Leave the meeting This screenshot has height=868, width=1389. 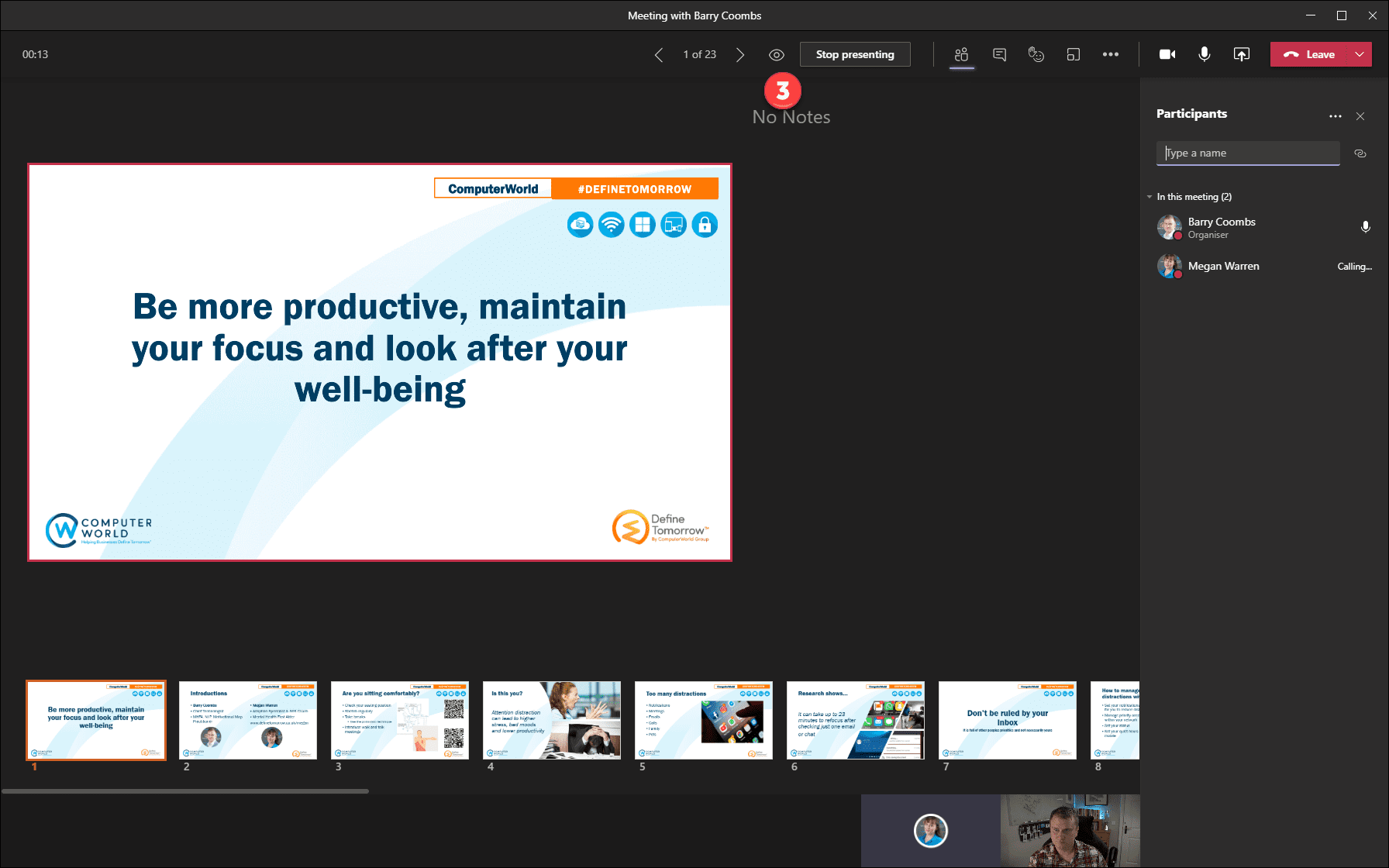(1309, 54)
